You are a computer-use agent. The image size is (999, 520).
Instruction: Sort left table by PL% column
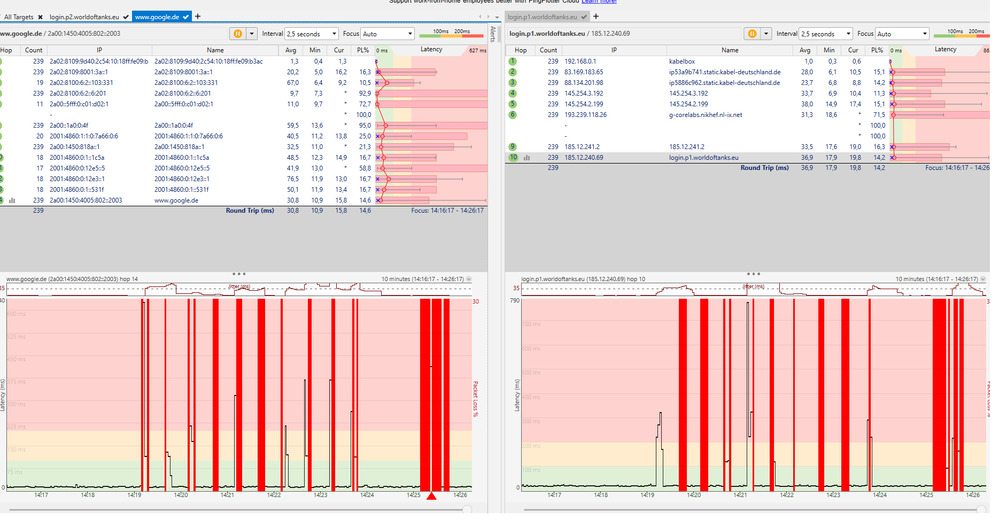366,48
